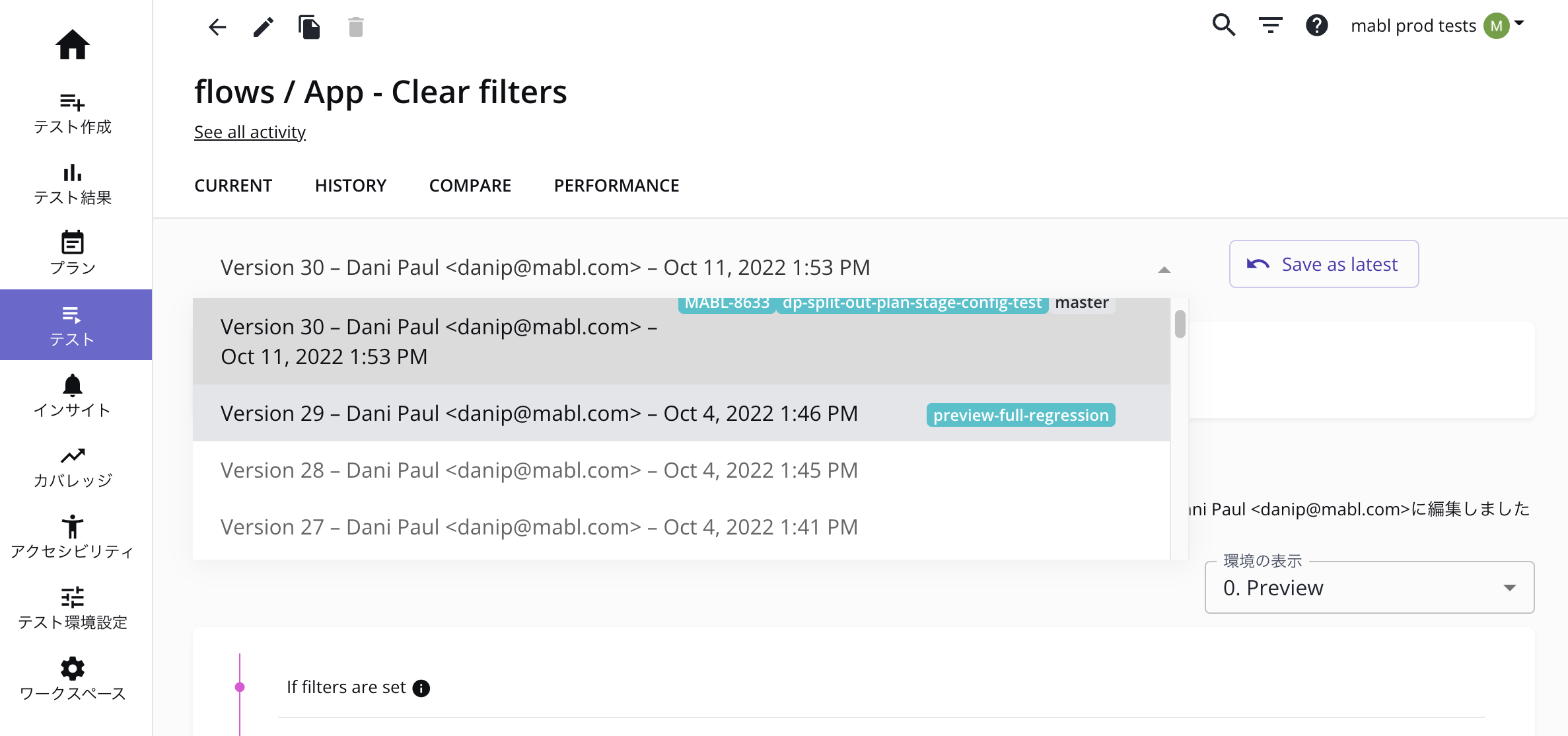1568x736 pixels.
Task: Collapse the version selector dropdown arrow
Action: pyautogui.click(x=1164, y=269)
